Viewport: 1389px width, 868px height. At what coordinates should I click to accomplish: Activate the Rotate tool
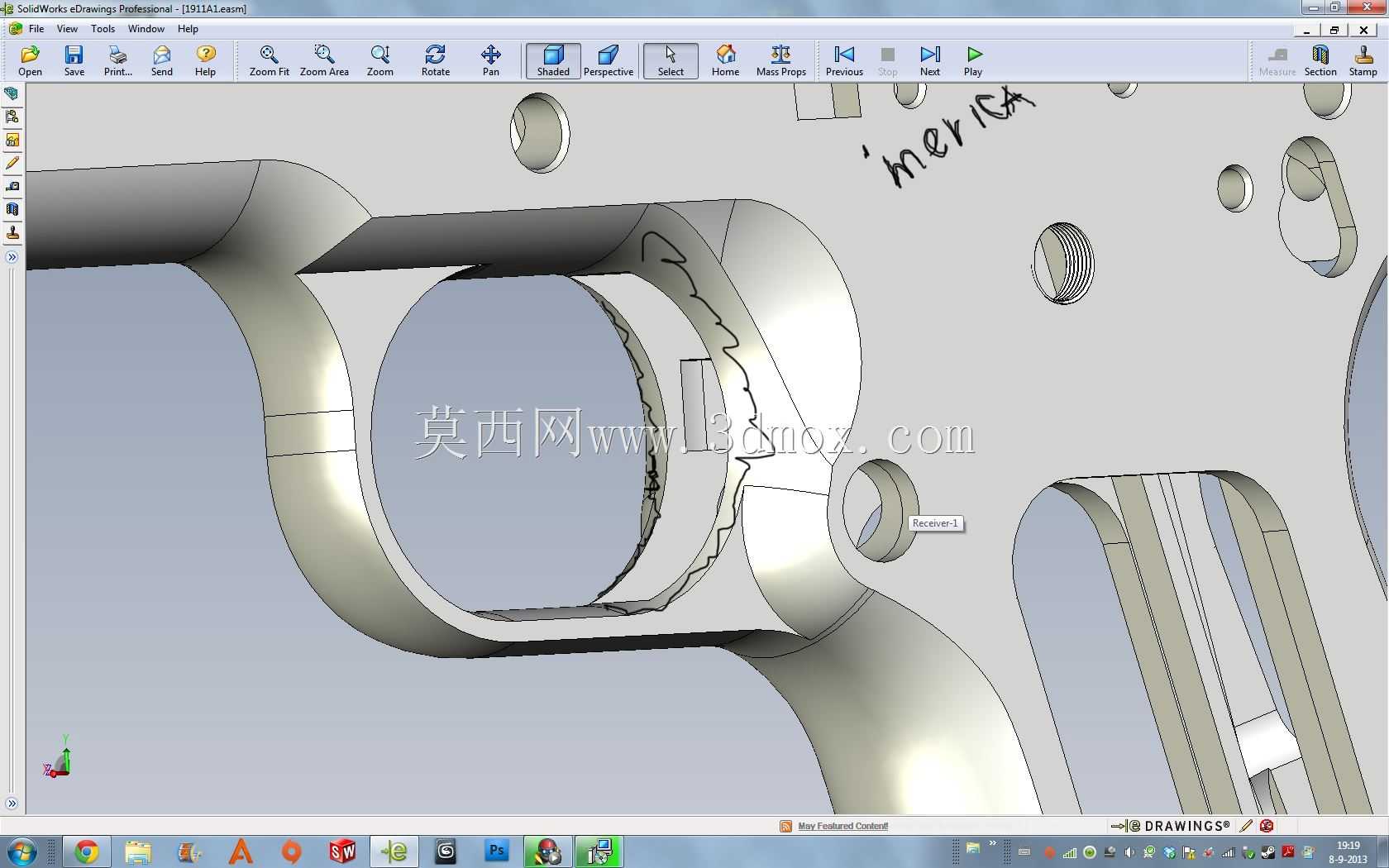[x=436, y=60]
